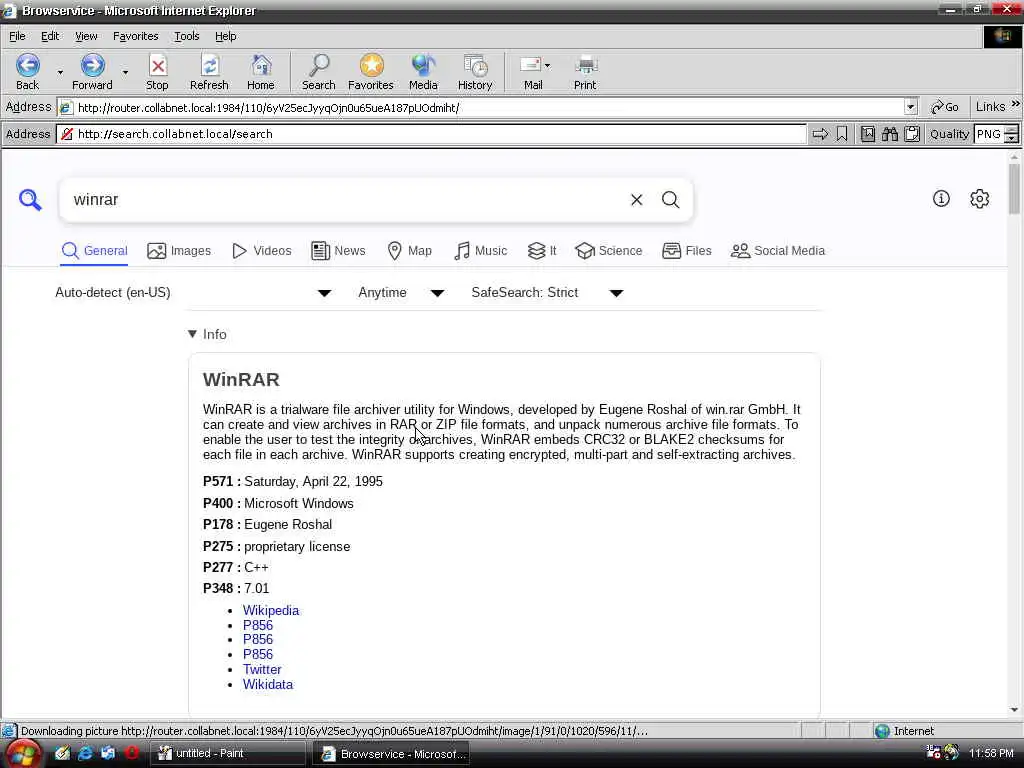Switch to the Videos tab
The width and height of the screenshot is (1024, 768).
pyautogui.click(x=261, y=251)
